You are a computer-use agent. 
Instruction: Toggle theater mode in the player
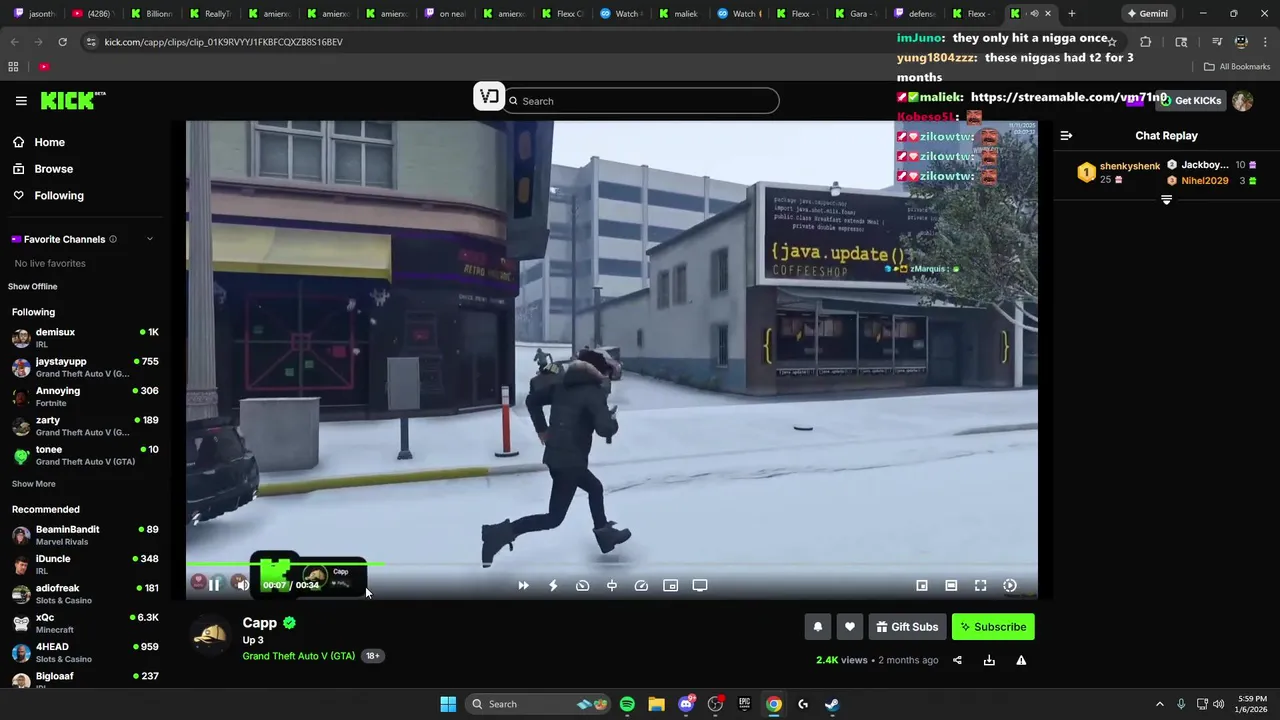951,586
